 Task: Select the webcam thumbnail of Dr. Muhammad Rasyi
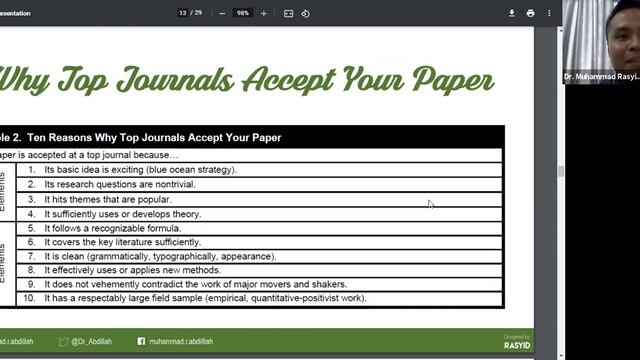pyautogui.click(x=601, y=42)
